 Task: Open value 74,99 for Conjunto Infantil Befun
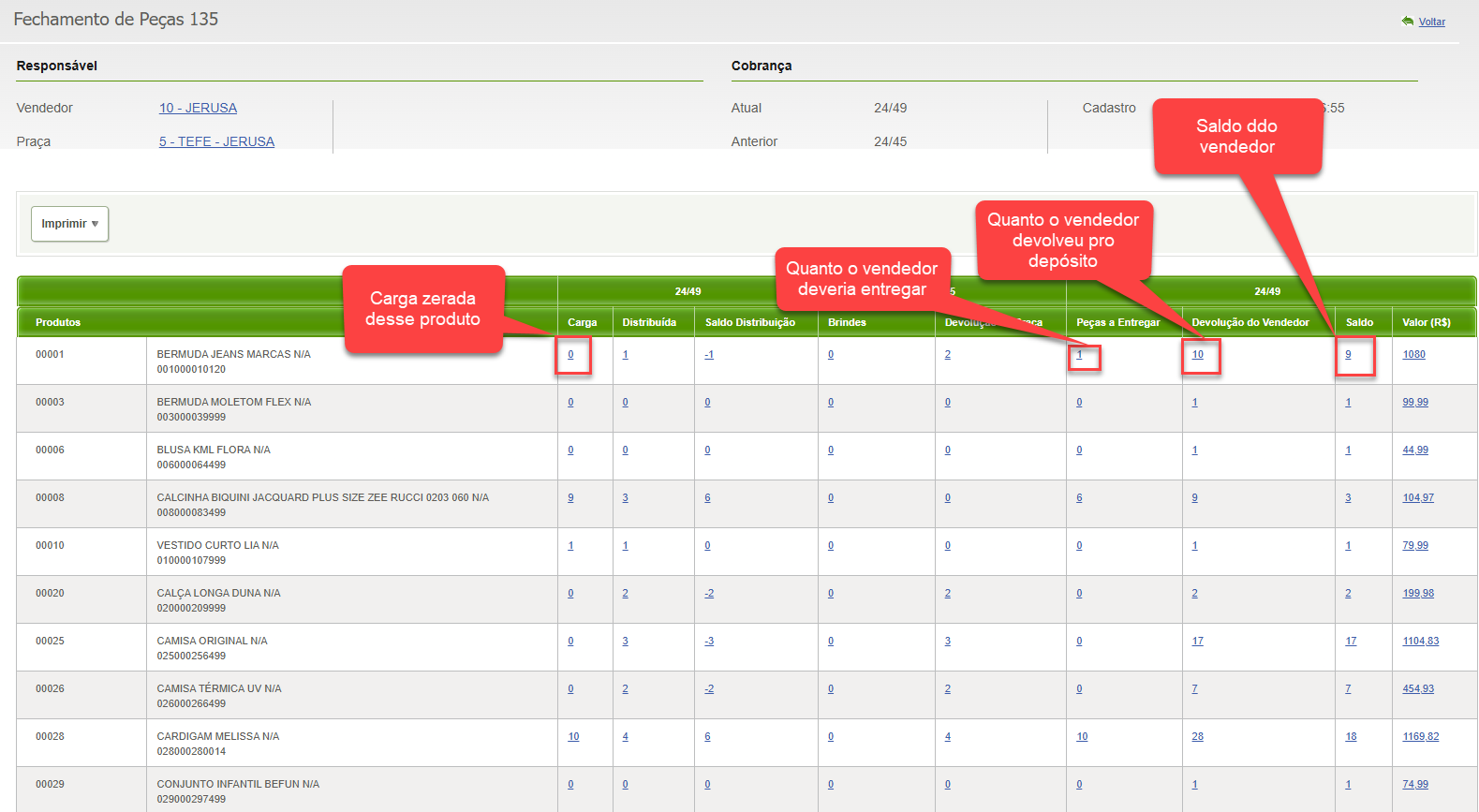[1415, 784]
